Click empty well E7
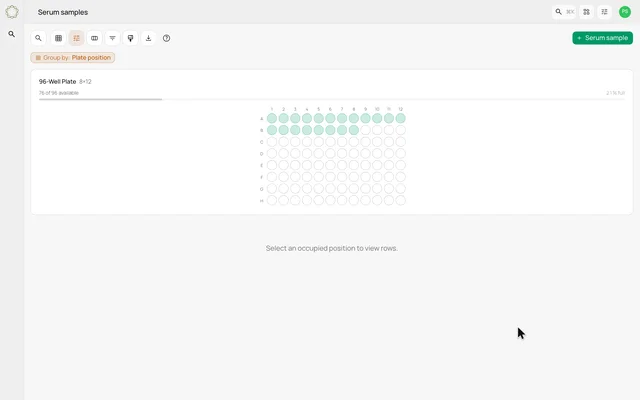This screenshot has height=400, width=640. point(342,165)
